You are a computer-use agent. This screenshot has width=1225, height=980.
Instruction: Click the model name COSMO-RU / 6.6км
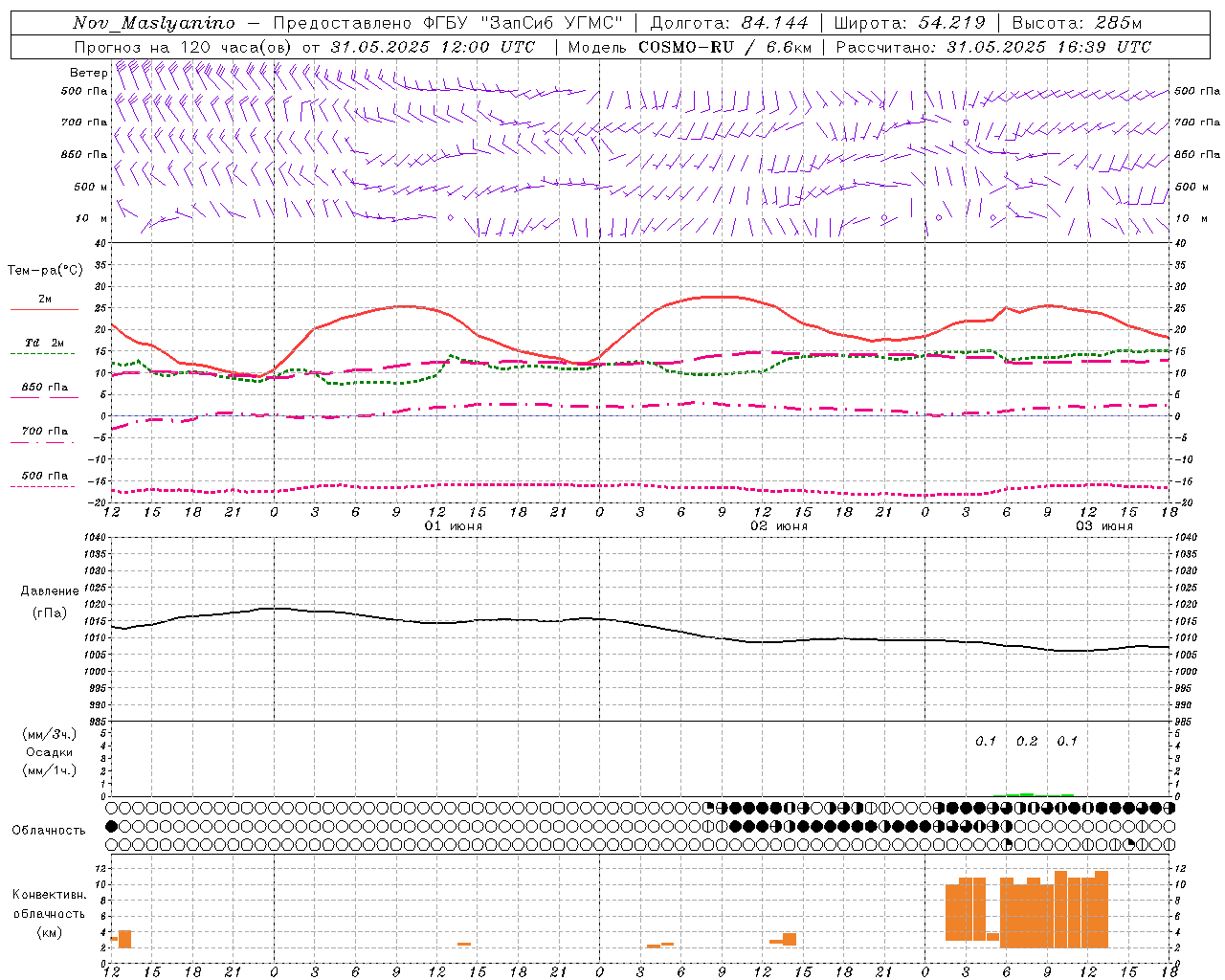coord(725,47)
